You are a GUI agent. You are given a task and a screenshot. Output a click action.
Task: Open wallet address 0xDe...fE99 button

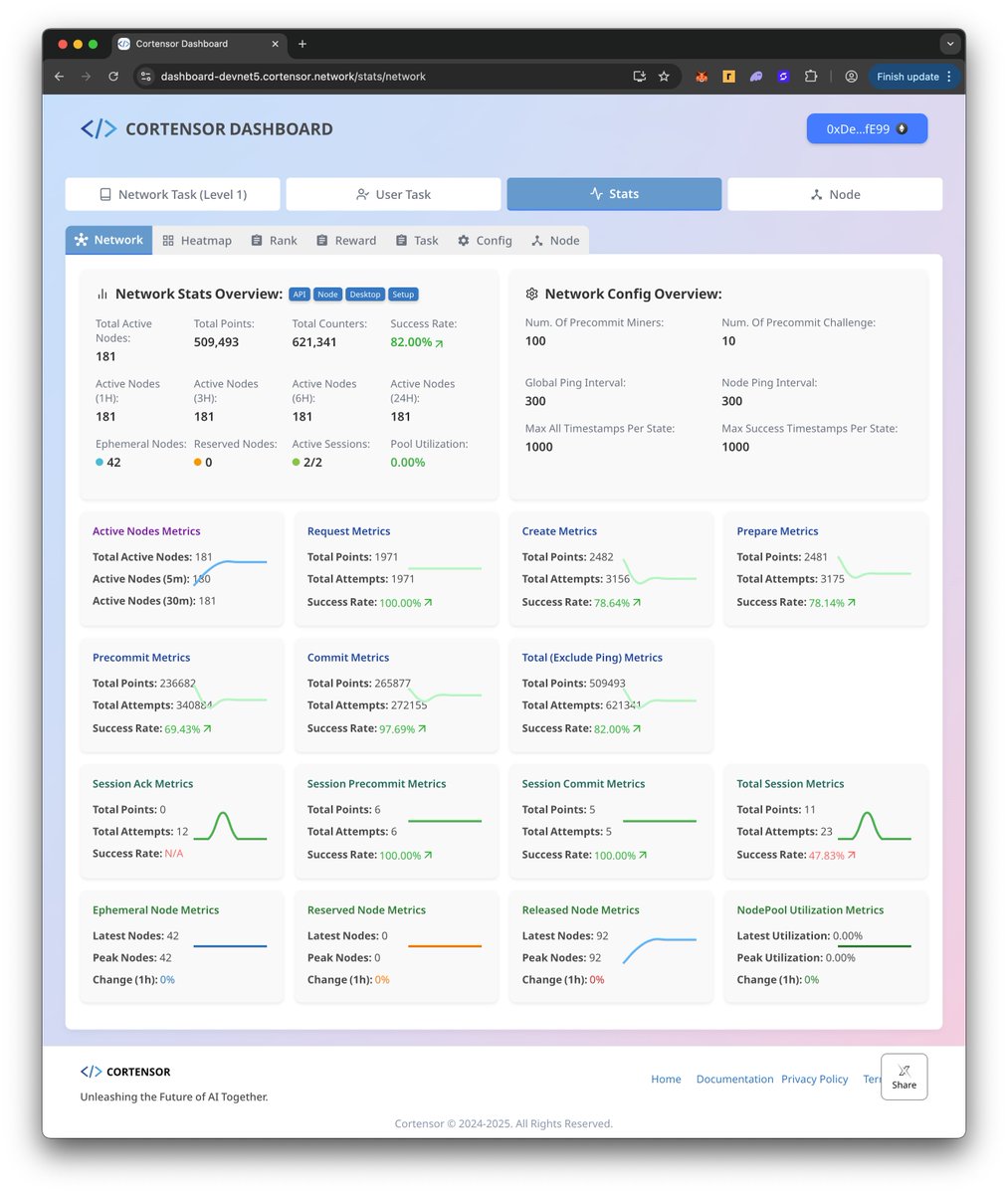pyautogui.click(x=867, y=129)
